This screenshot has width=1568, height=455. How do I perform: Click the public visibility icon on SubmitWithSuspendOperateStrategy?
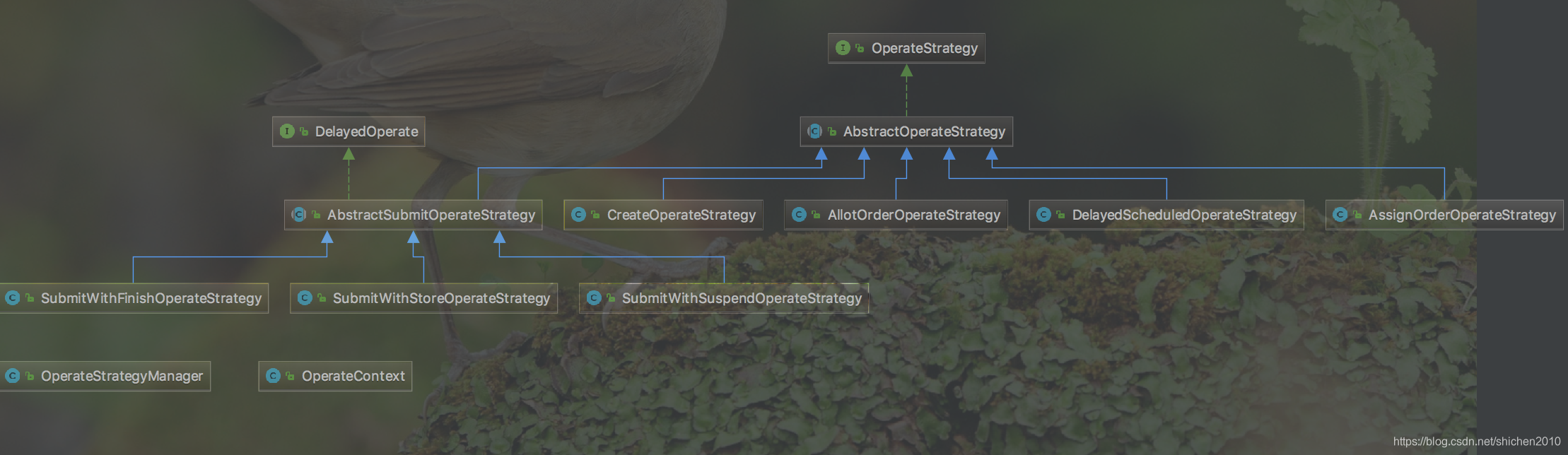(x=611, y=298)
